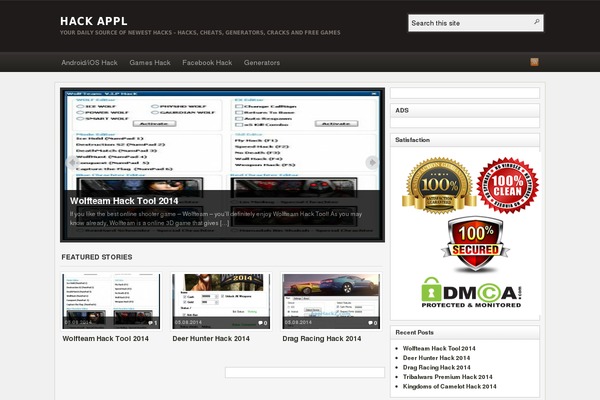Click the FEATURED STORIES heading

tap(97, 257)
